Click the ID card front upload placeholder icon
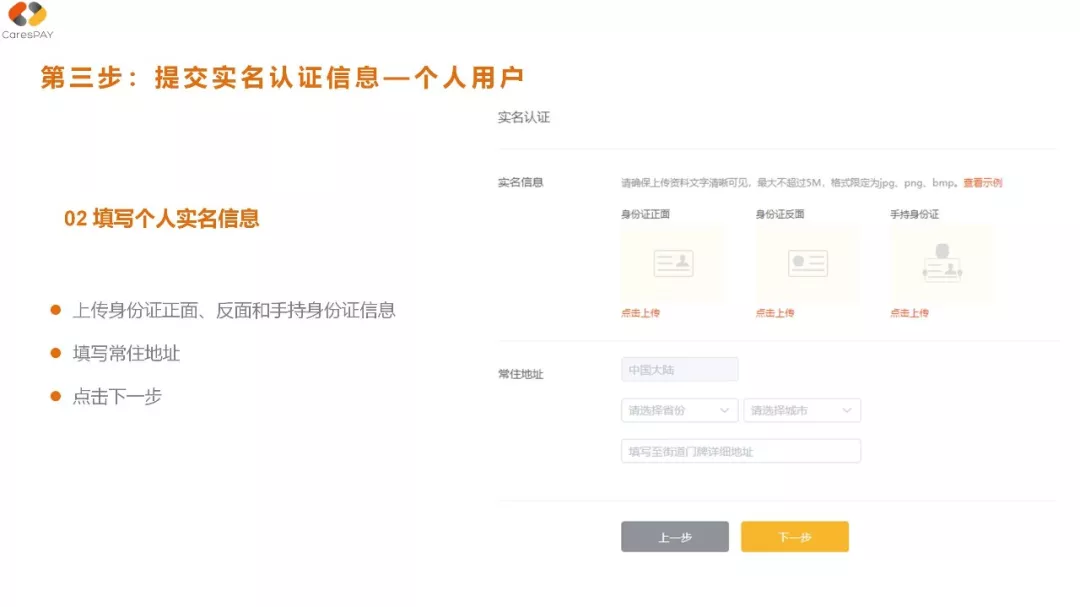Screen dimensions: 1080x607 tap(672, 262)
